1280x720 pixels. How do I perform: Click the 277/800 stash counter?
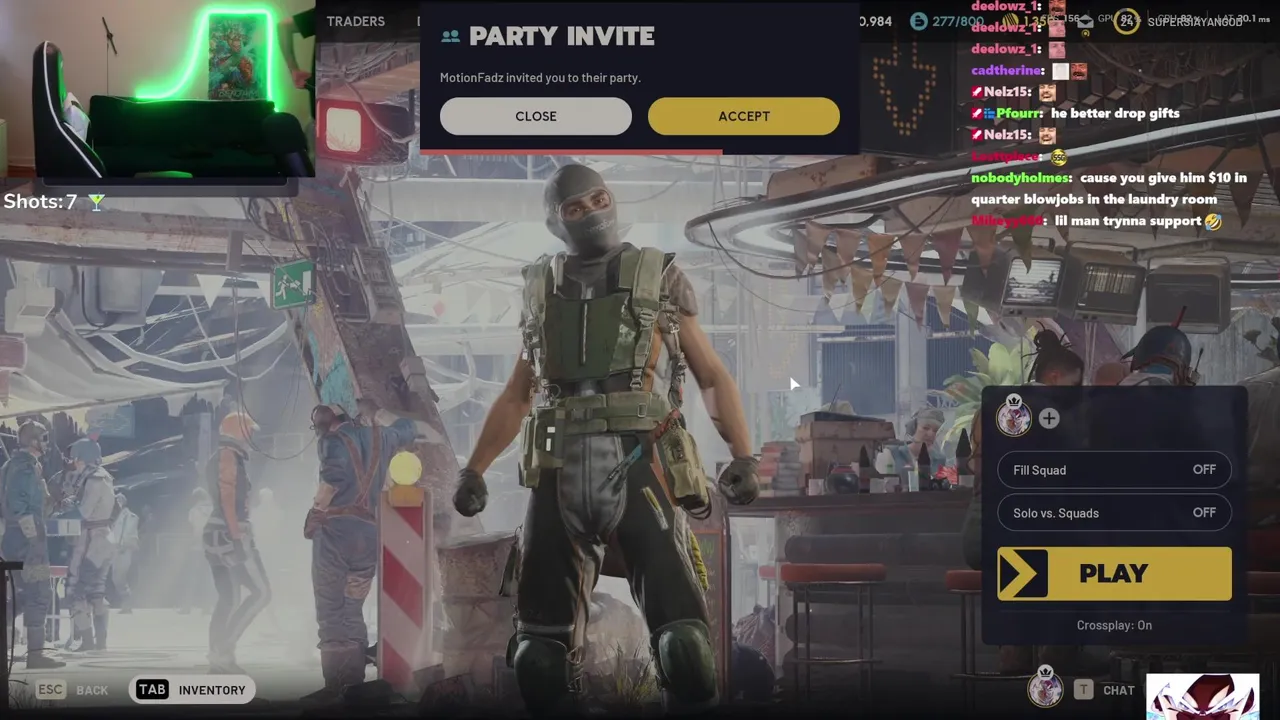pyautogui.click(x=958, y=21)
